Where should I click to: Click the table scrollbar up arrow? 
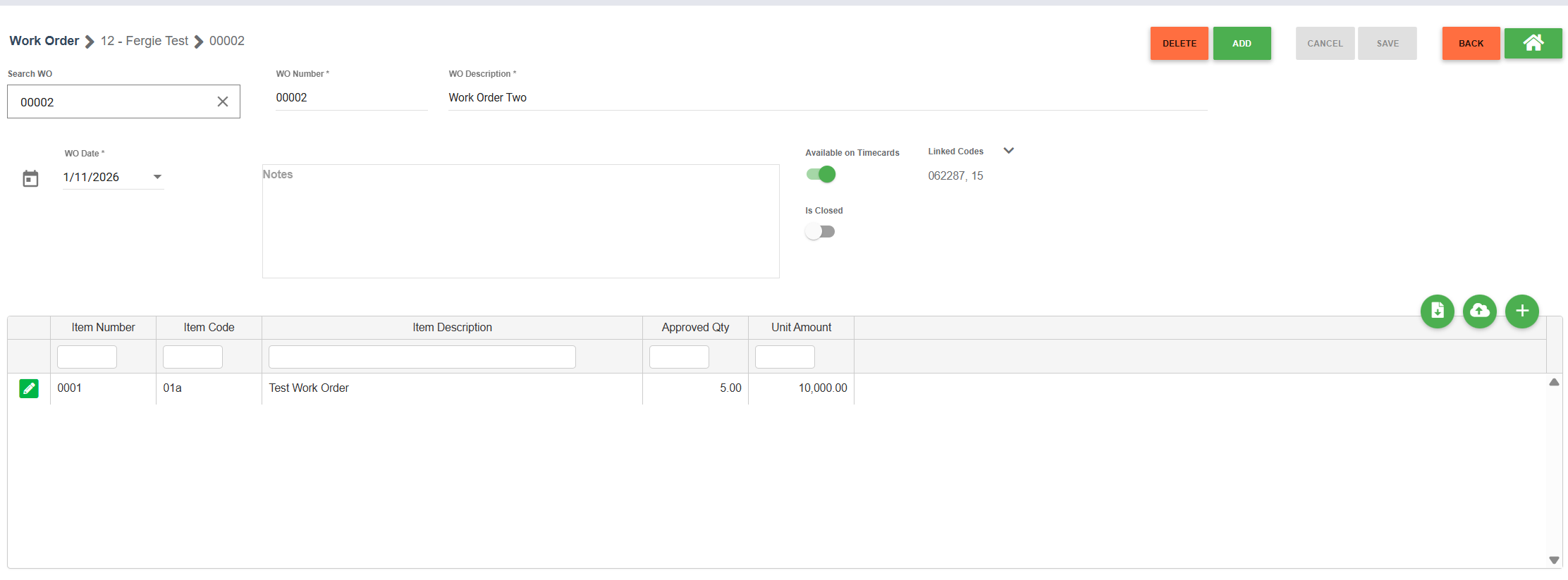point(1554,382)
